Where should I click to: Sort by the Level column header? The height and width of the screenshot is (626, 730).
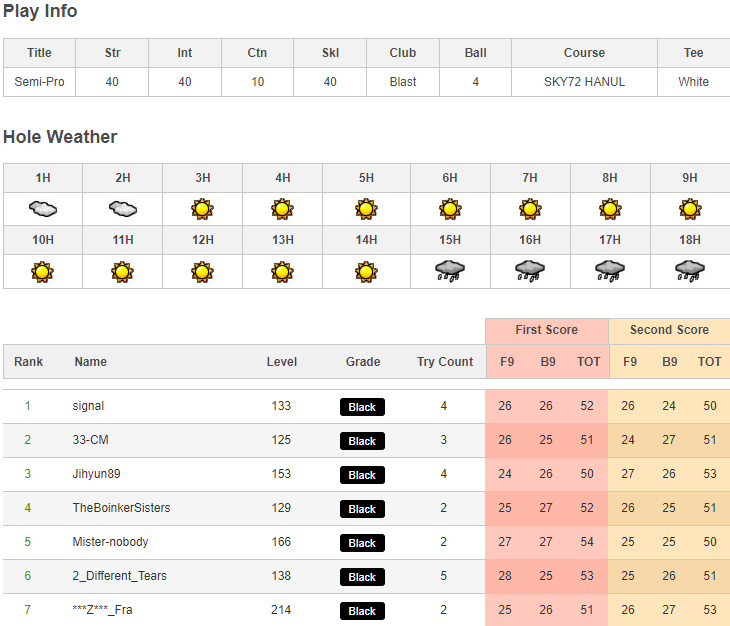281,362
